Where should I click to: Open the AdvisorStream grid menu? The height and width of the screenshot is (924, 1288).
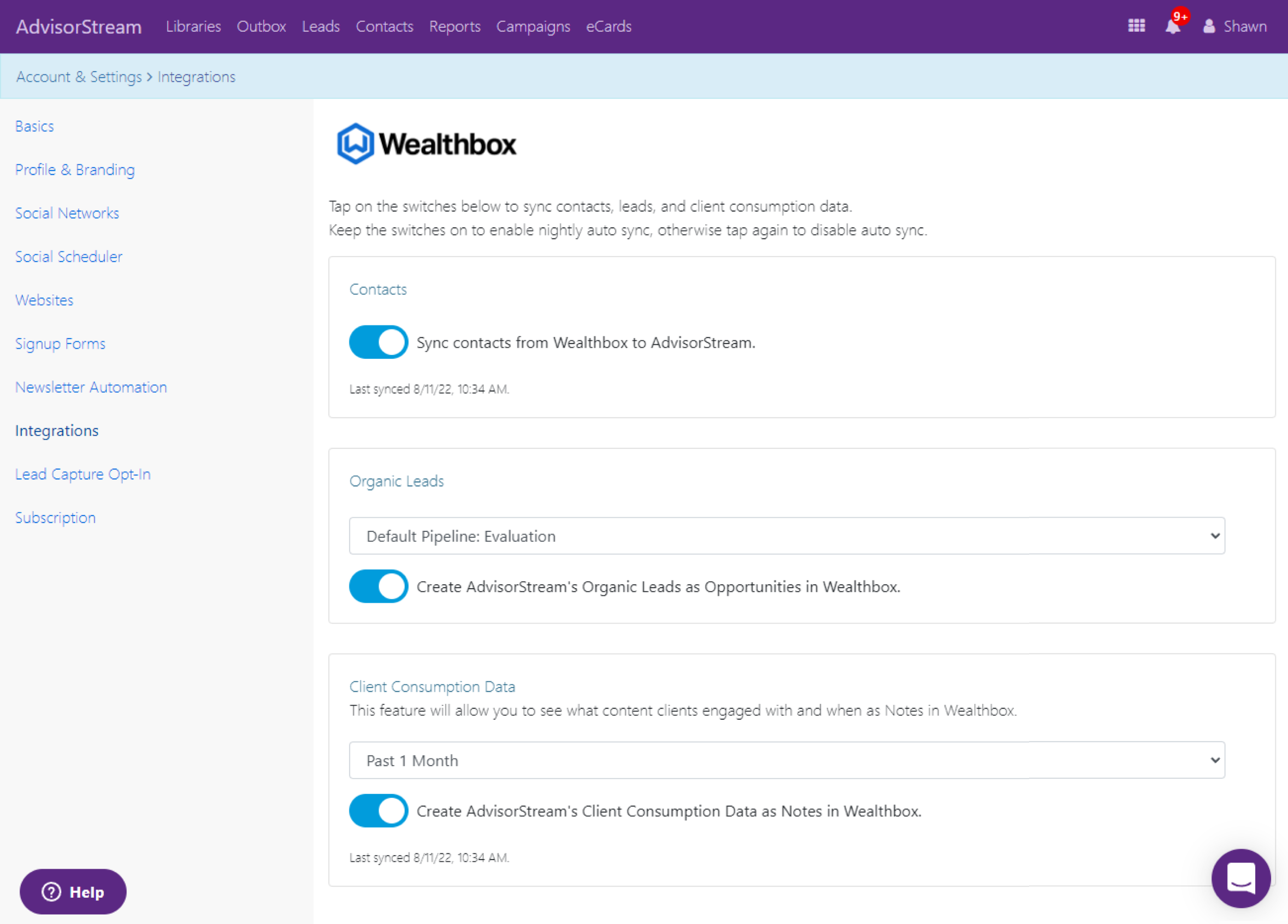[x=1137, y=27]
